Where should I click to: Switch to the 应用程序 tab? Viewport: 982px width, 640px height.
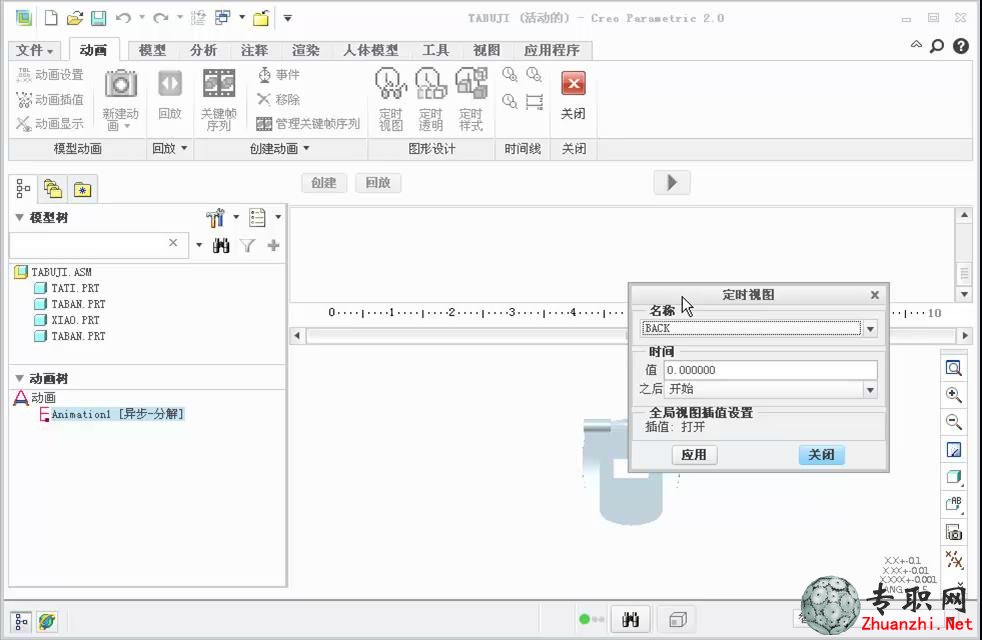(x=552, y=50)
